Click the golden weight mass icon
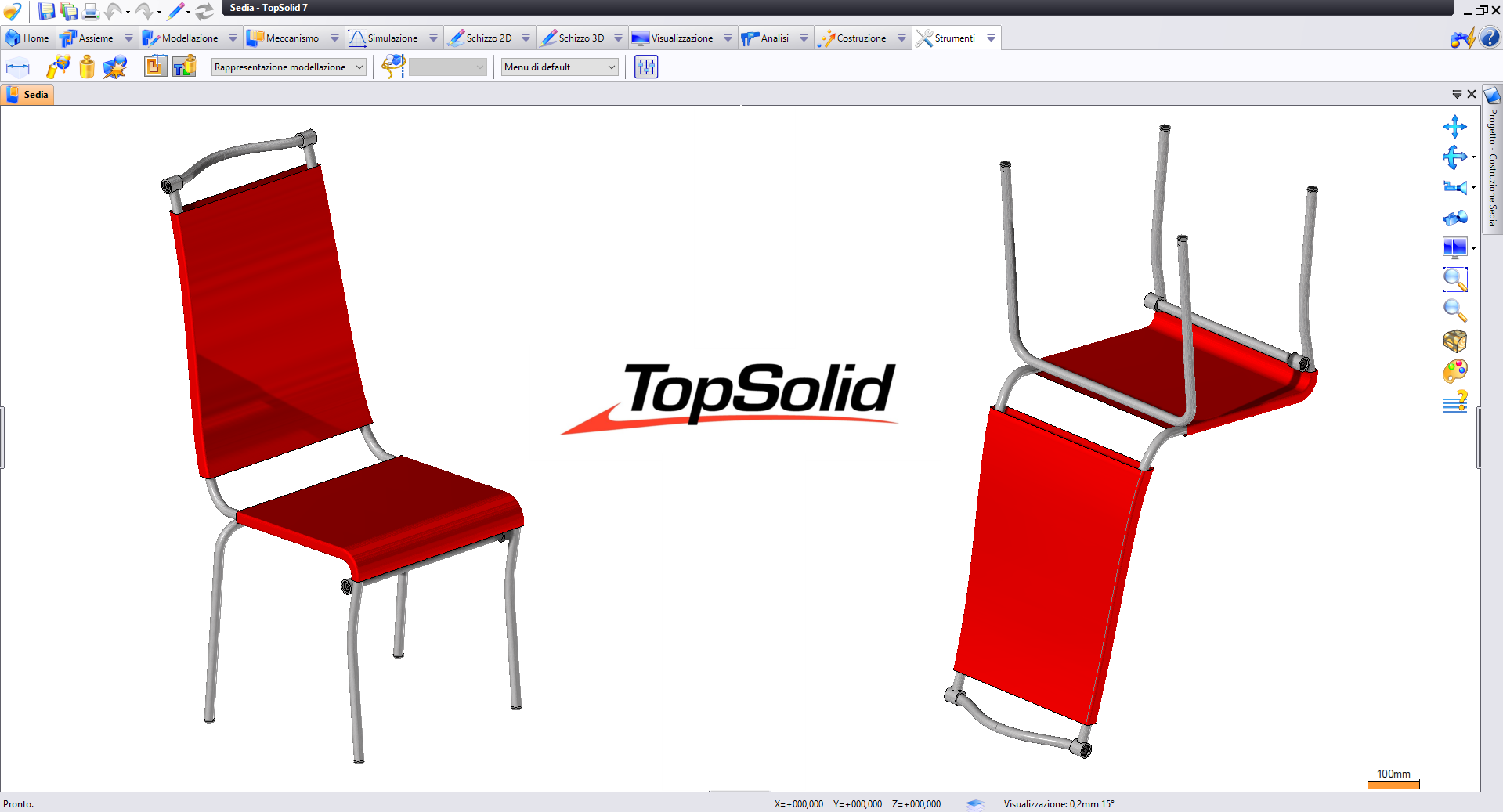Image resolution: width=1503 pixels, height=812 pixels. (x=87, y=67)
